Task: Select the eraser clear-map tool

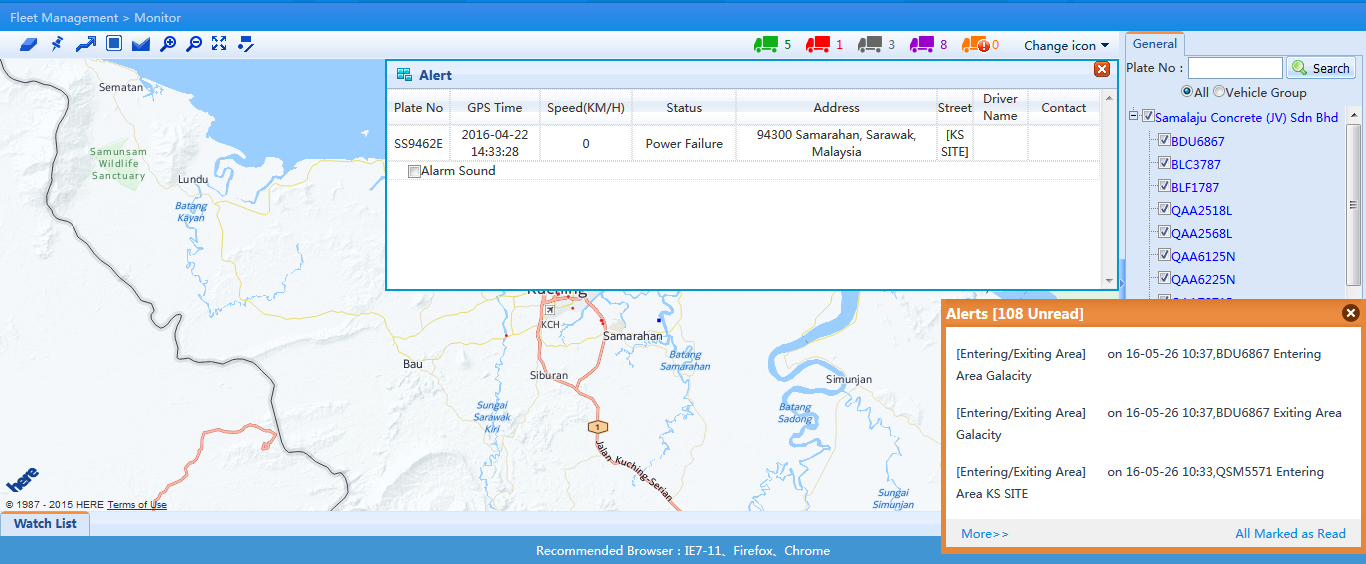Action: pos(28,44)
